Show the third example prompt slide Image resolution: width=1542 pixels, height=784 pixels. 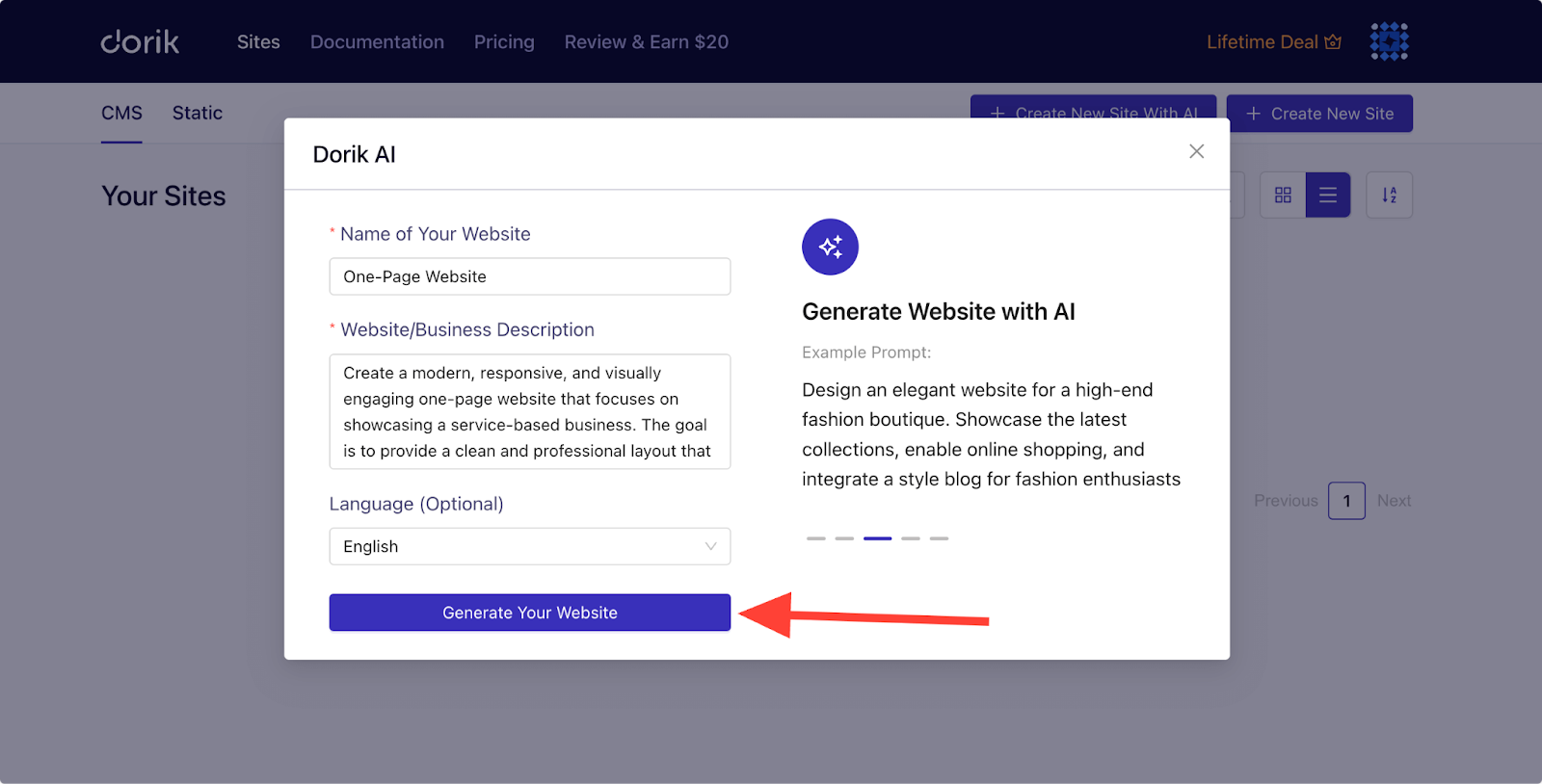878,538
